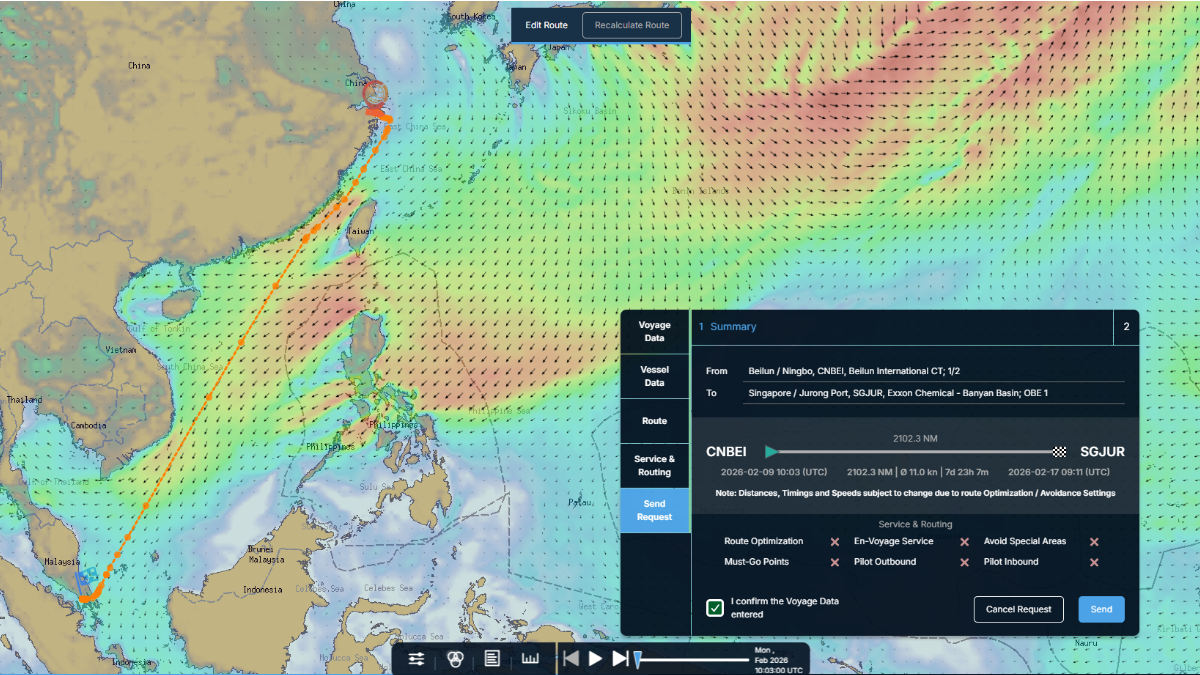Click the red X beside Must-Go Points
The width and height of the screenshot is (1200, 675).
click(x=835, y=562)
